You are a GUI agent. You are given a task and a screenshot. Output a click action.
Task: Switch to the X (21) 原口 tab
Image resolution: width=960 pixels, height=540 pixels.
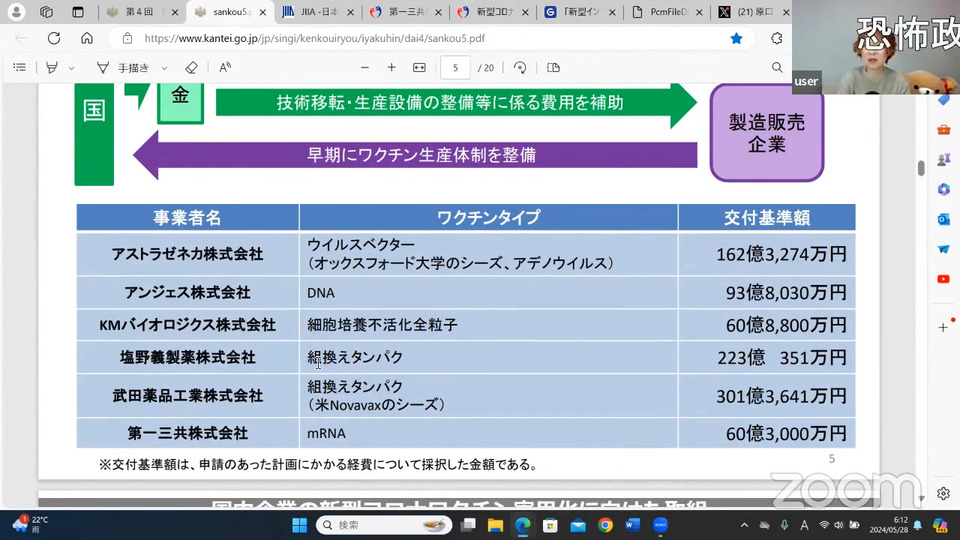[752, 12]
